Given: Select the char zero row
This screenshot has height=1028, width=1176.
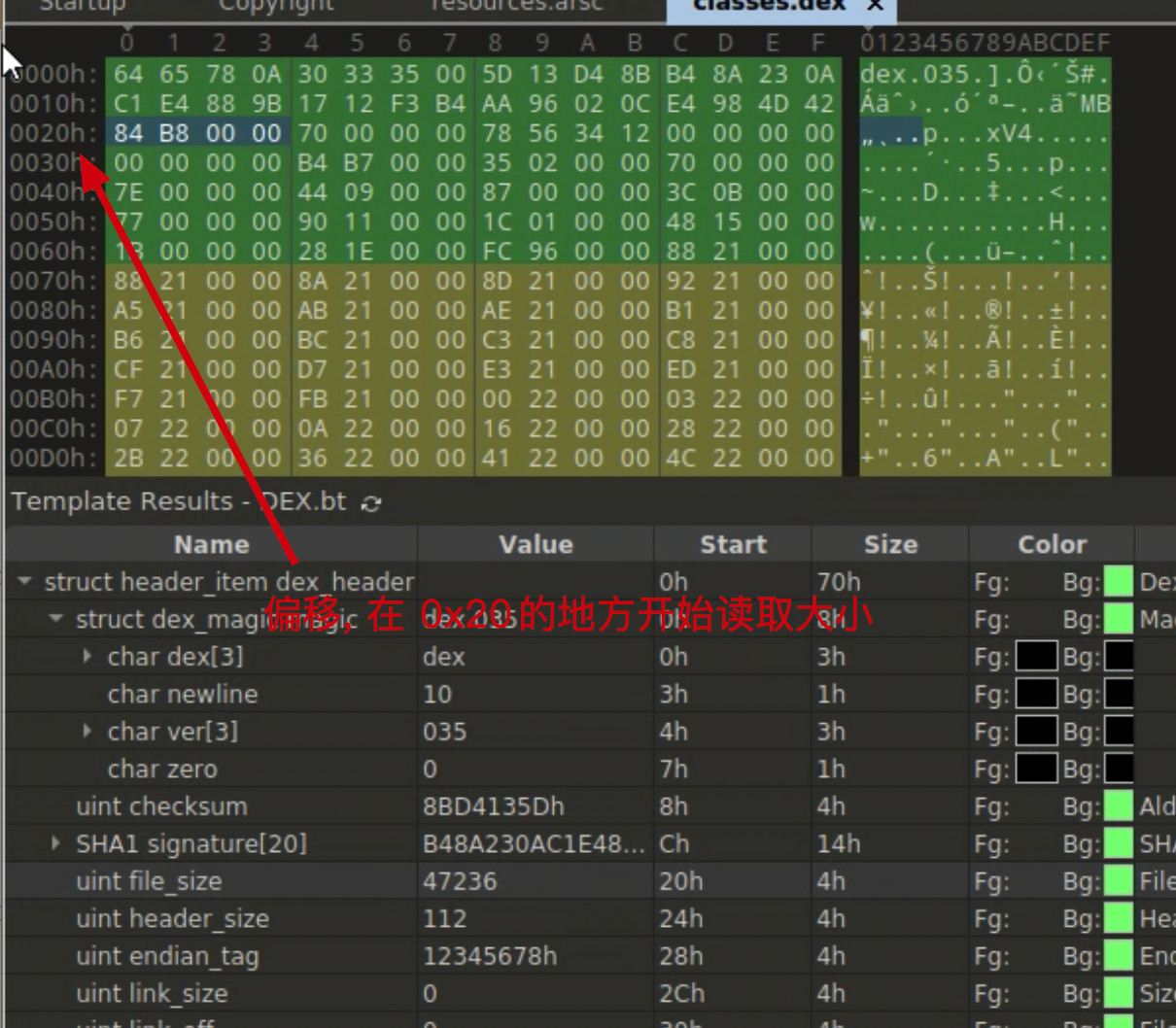Looking at the screenshot, I should click(x=590, y=769).
